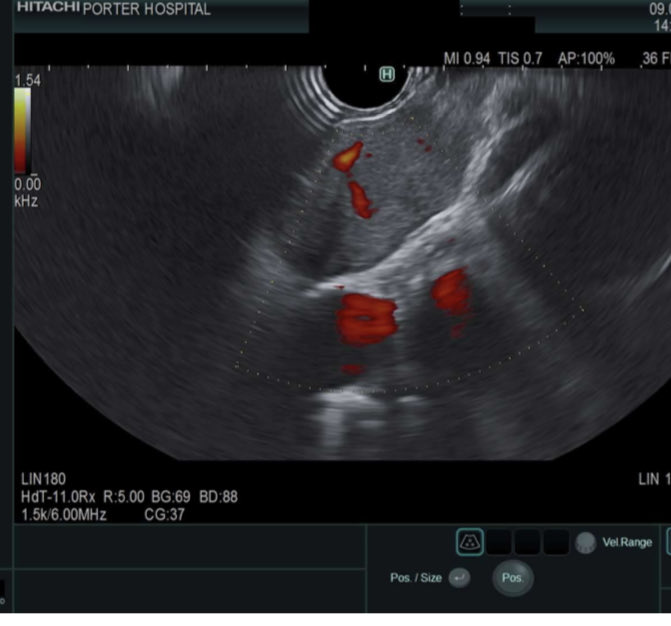The height and width of the screenshot is (626, 671).
Task: Click the Vel.Range rotary knob icon
Action: tap(585, 543)
